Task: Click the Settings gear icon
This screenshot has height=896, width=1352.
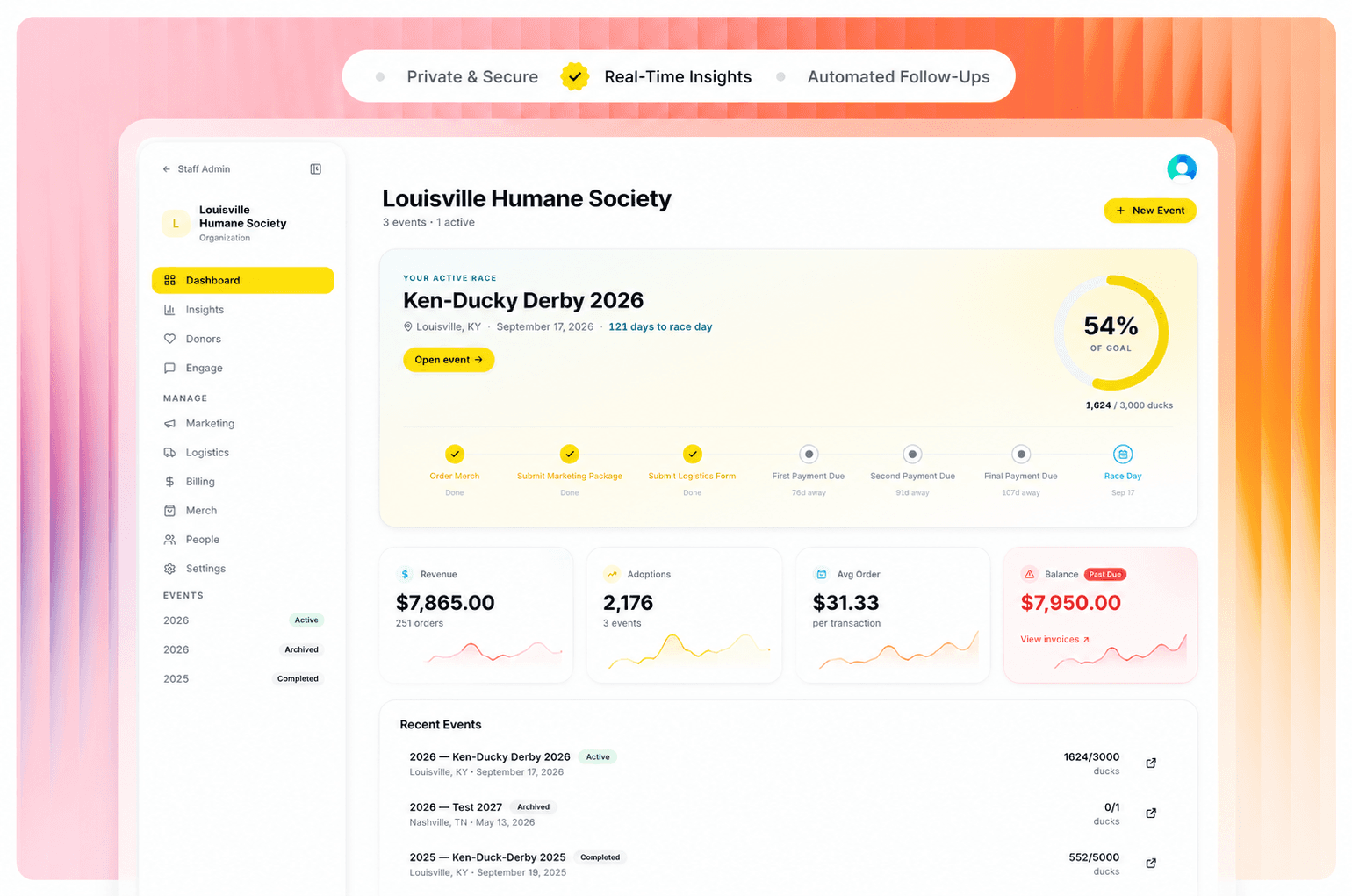Action: pyautogui.click(x=170, y=569)
